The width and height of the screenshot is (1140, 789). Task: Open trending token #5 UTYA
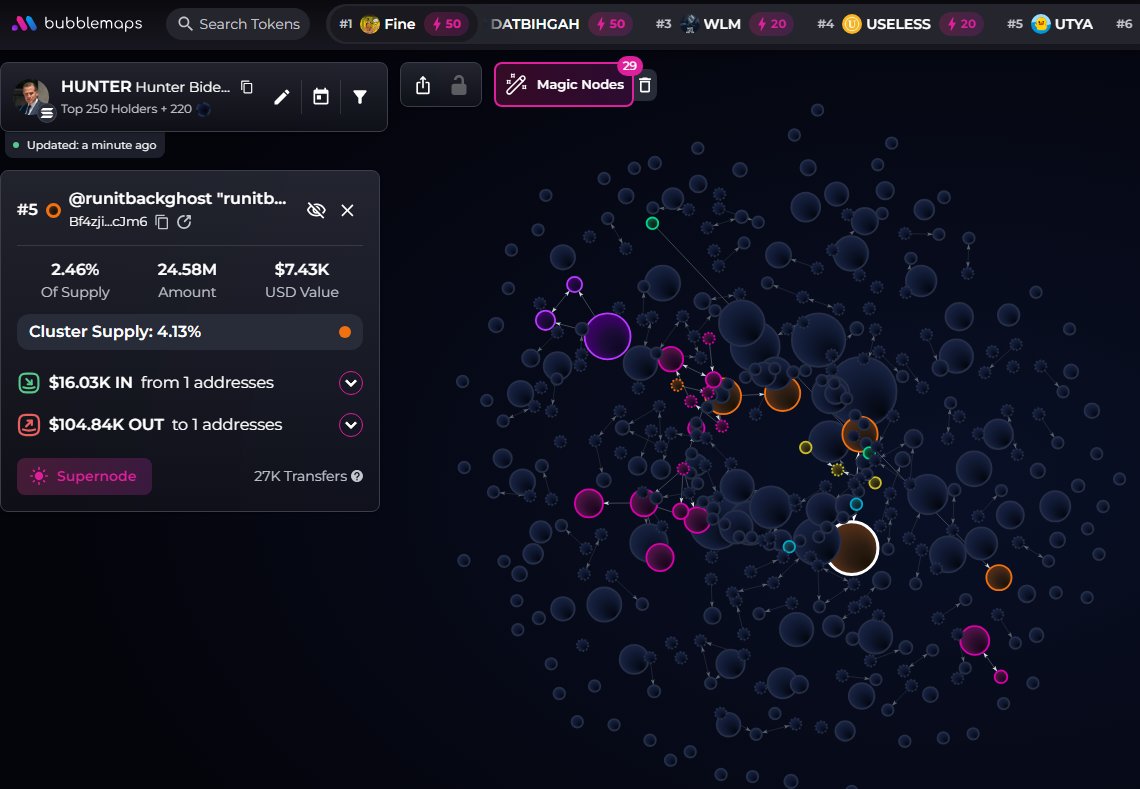(x=1050, y=24)
